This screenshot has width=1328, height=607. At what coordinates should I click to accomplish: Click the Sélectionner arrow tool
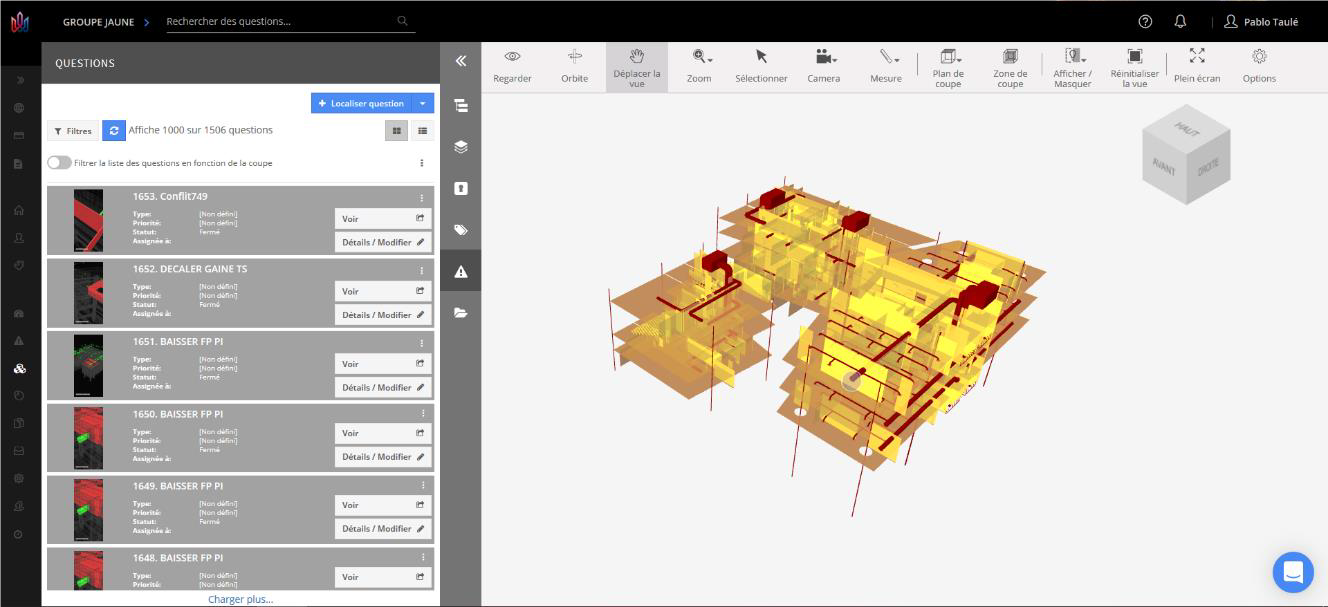tap(761, 66)
